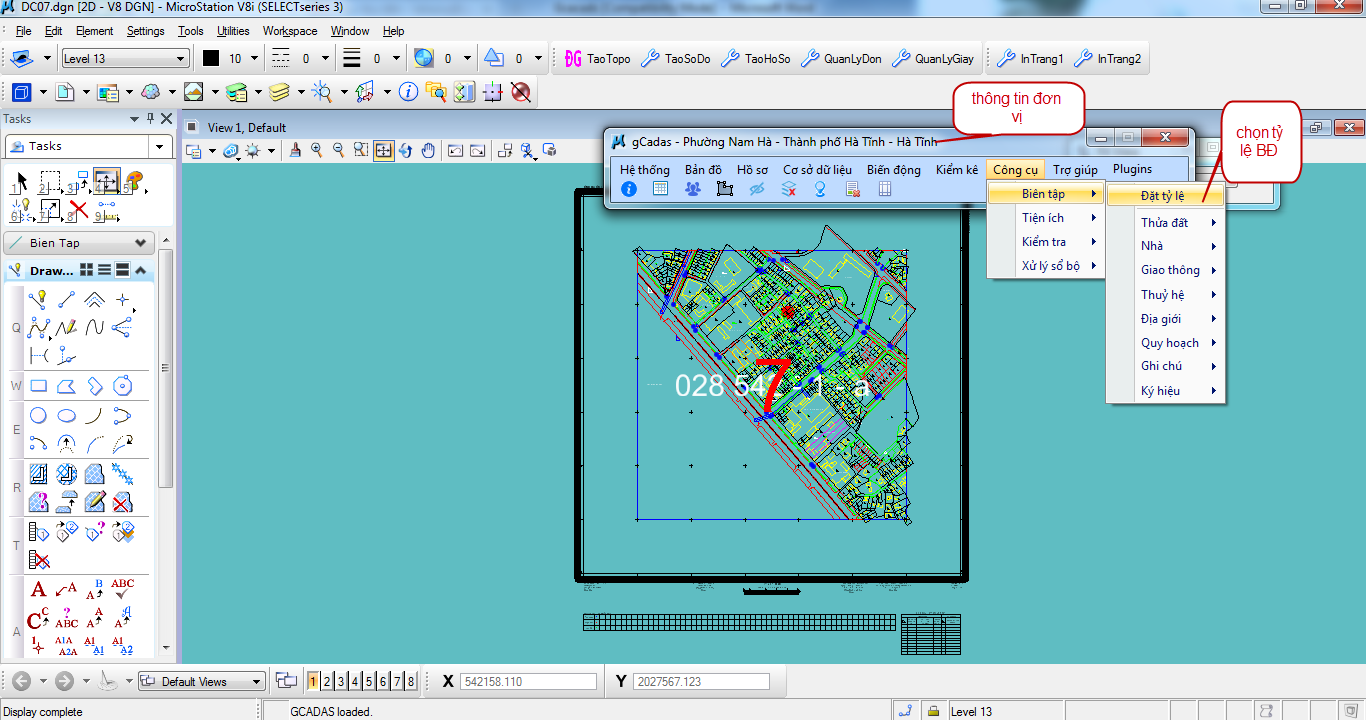Click the Fit View icon
This screenshot has width=1366, height=720.
384,151
